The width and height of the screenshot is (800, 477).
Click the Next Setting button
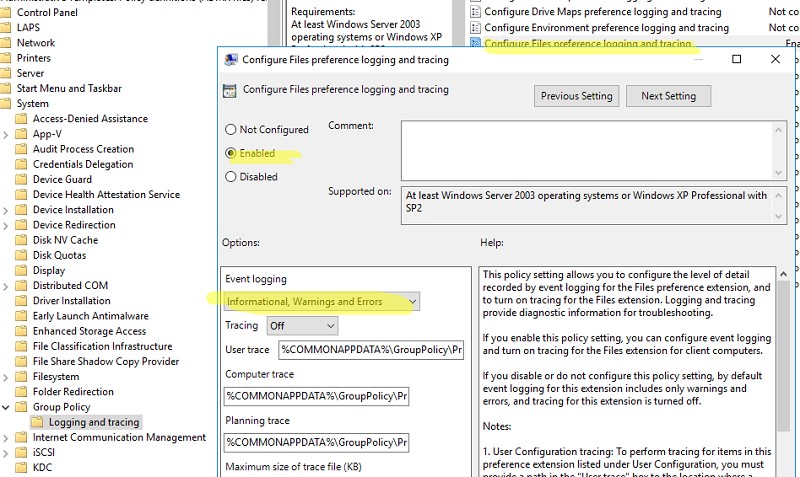[668, 96]
